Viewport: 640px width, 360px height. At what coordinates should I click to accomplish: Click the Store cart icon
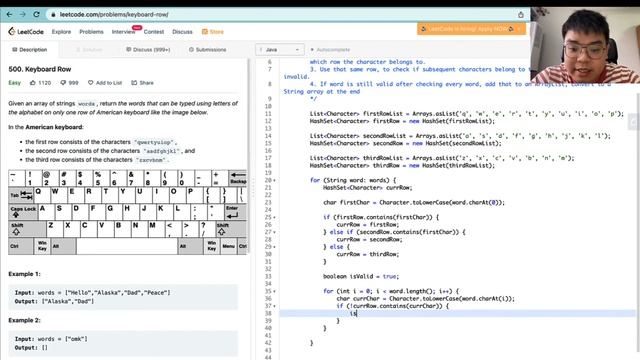(204, 31)
